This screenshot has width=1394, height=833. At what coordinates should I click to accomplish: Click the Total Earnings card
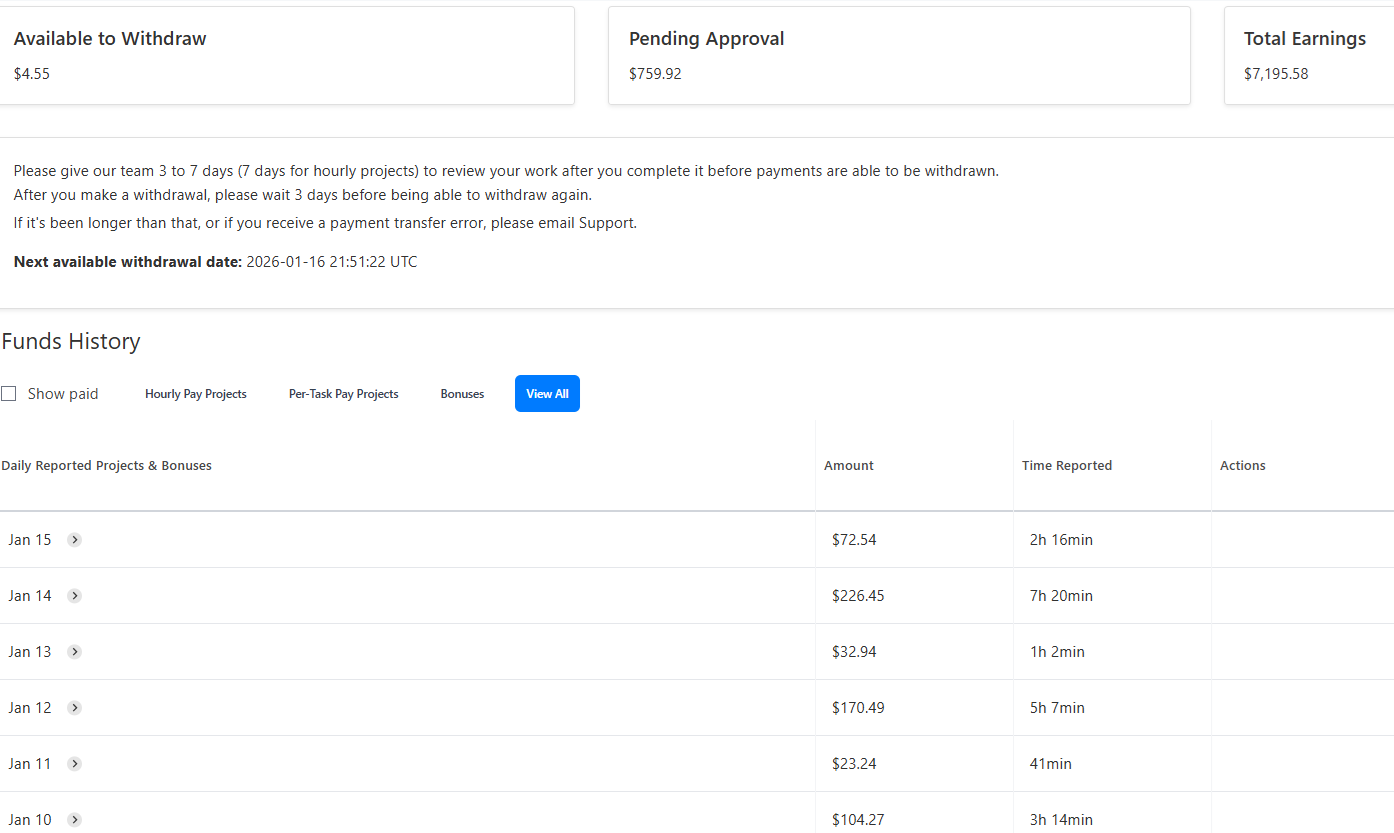pyautogui.click(x=1307, y=56)
